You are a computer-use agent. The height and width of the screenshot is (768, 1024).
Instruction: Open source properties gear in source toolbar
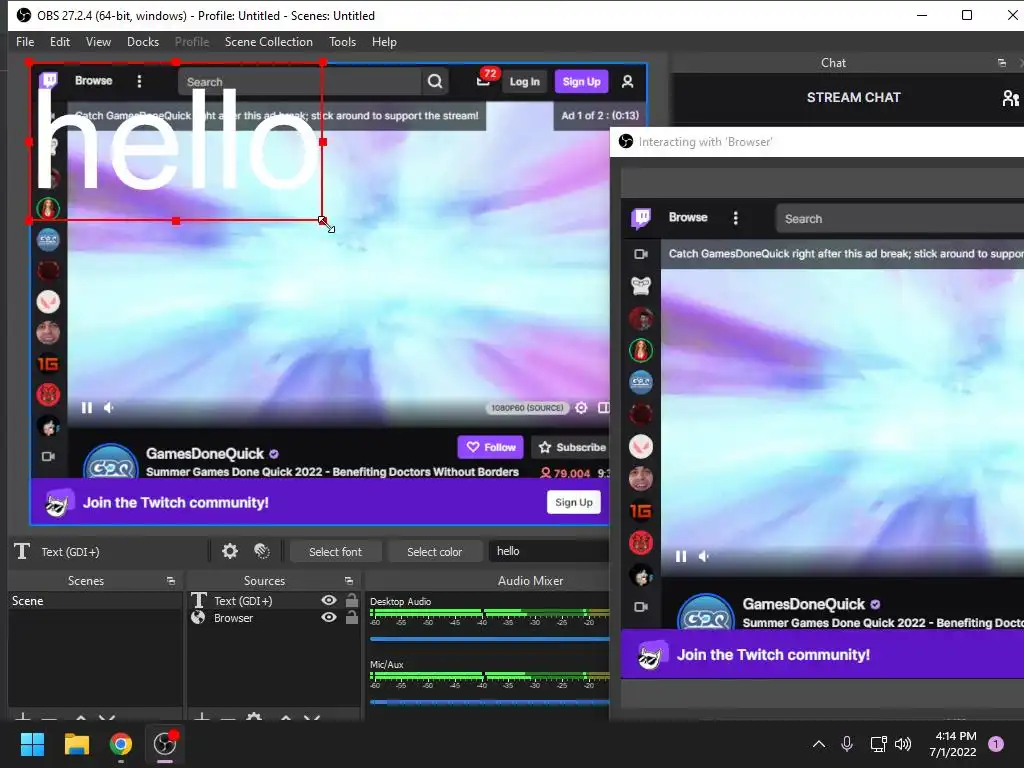230,551
